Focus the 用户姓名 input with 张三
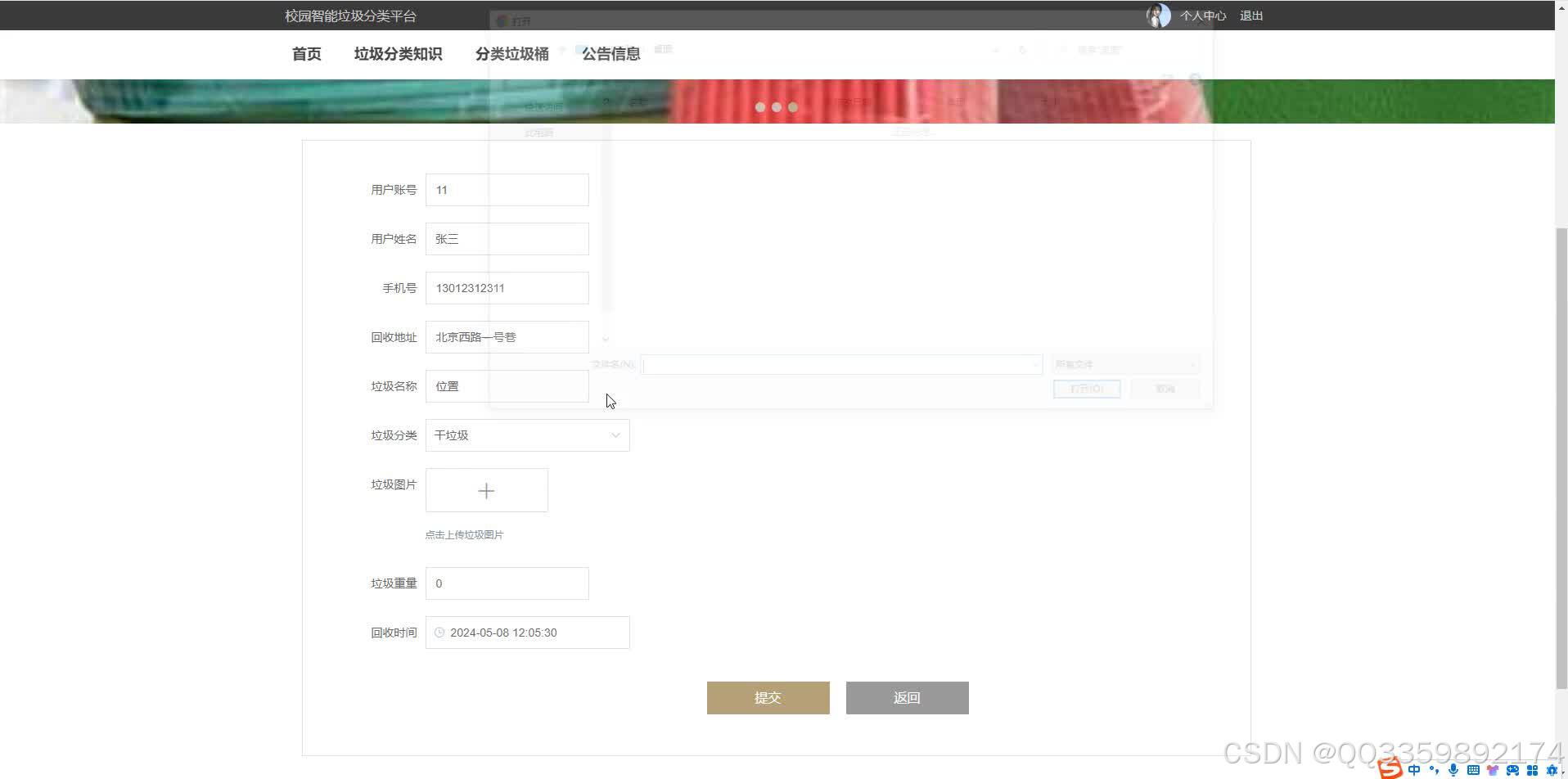The width and height of the screenshot is (1568, 779). point(507,239)
